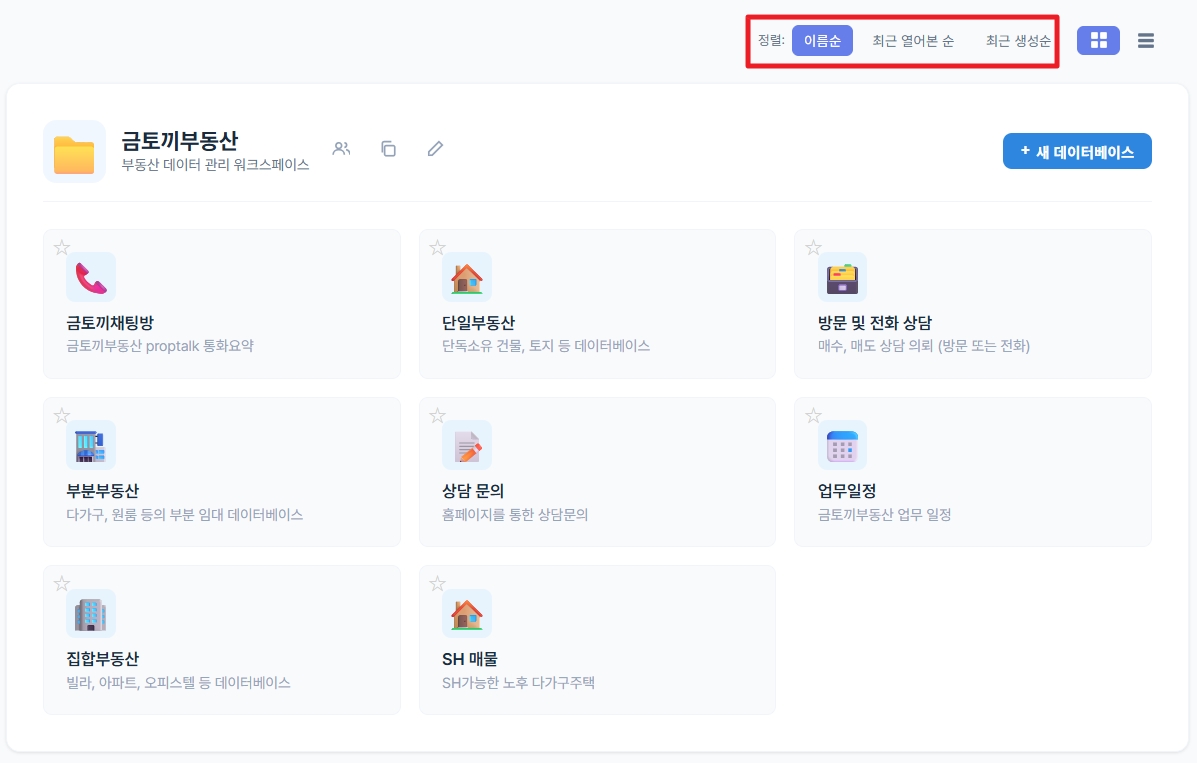This screenshot has width=1197, height=763.
Task: Open the 부분부동산 database title
Action: click(x=103, y=491)
